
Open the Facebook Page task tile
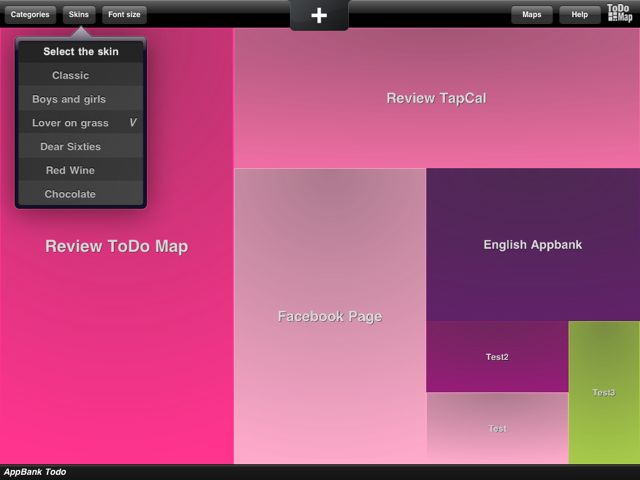330,316
